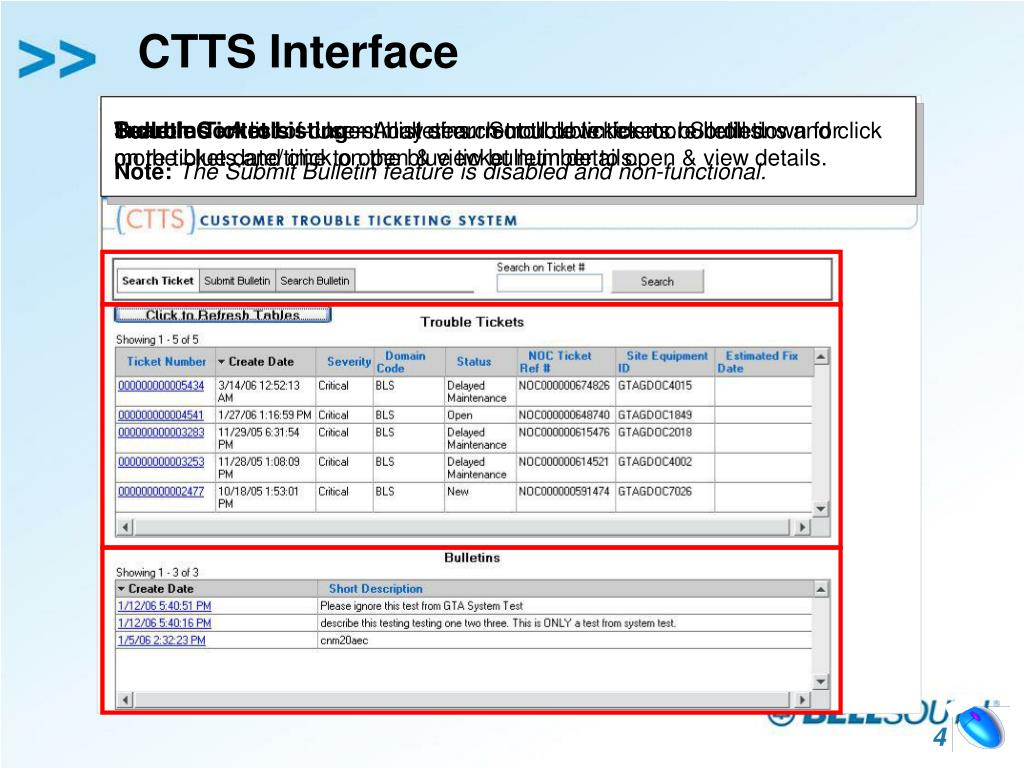Click the Bulletins scroll up arrow
The width and height of the screenshot is (1024, 768).
point(821,590)
